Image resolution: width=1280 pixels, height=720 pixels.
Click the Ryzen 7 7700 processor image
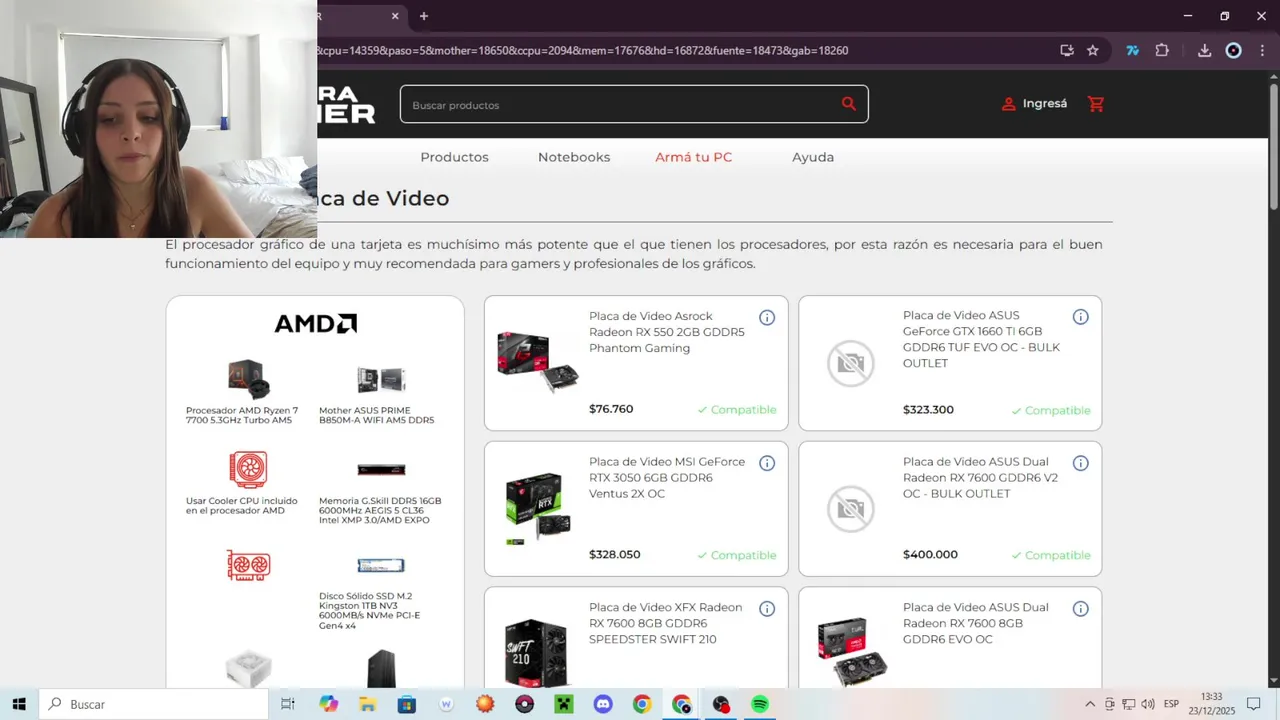tap(248, 380)
